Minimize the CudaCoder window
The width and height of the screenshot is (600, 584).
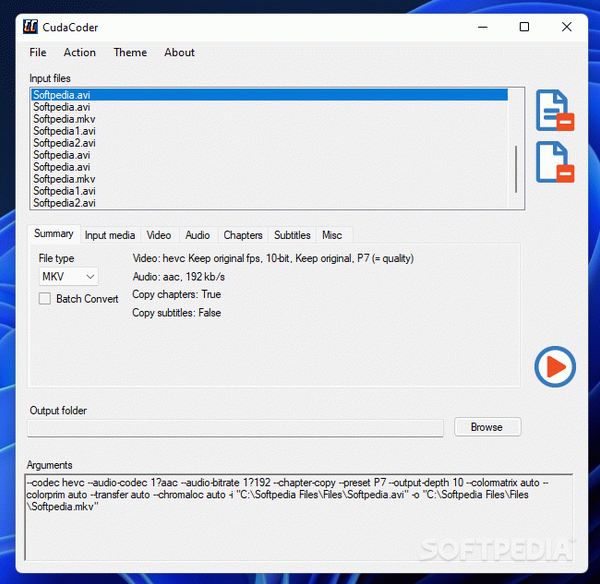coord(483,27)
